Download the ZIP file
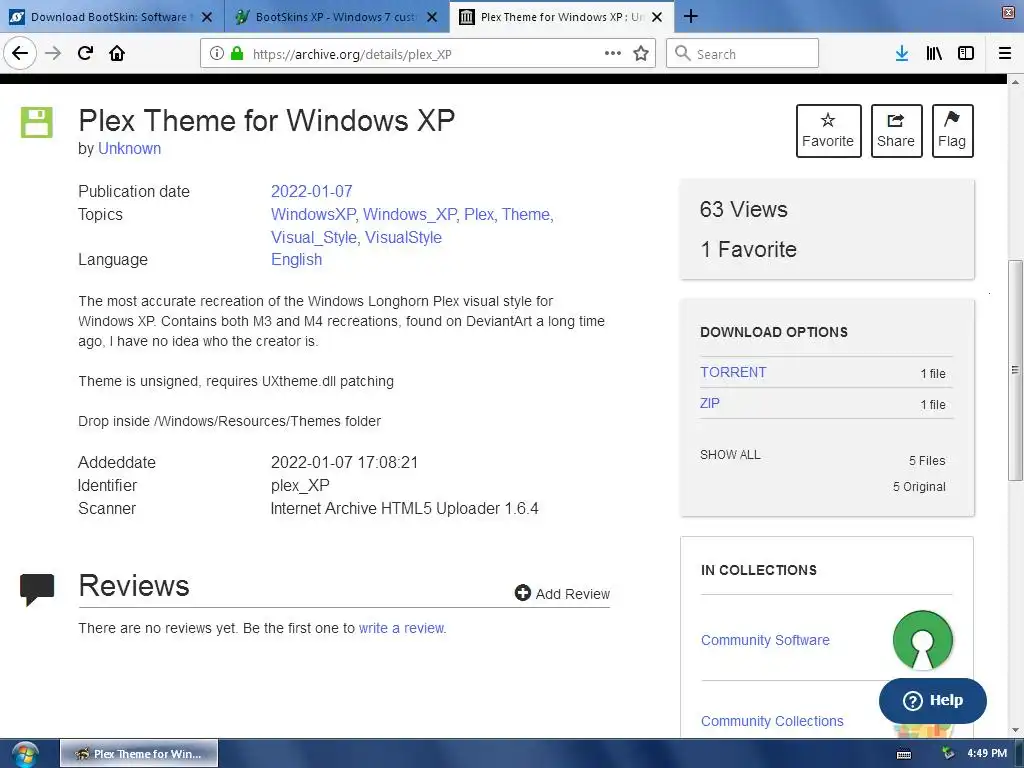 pos(710,403)
